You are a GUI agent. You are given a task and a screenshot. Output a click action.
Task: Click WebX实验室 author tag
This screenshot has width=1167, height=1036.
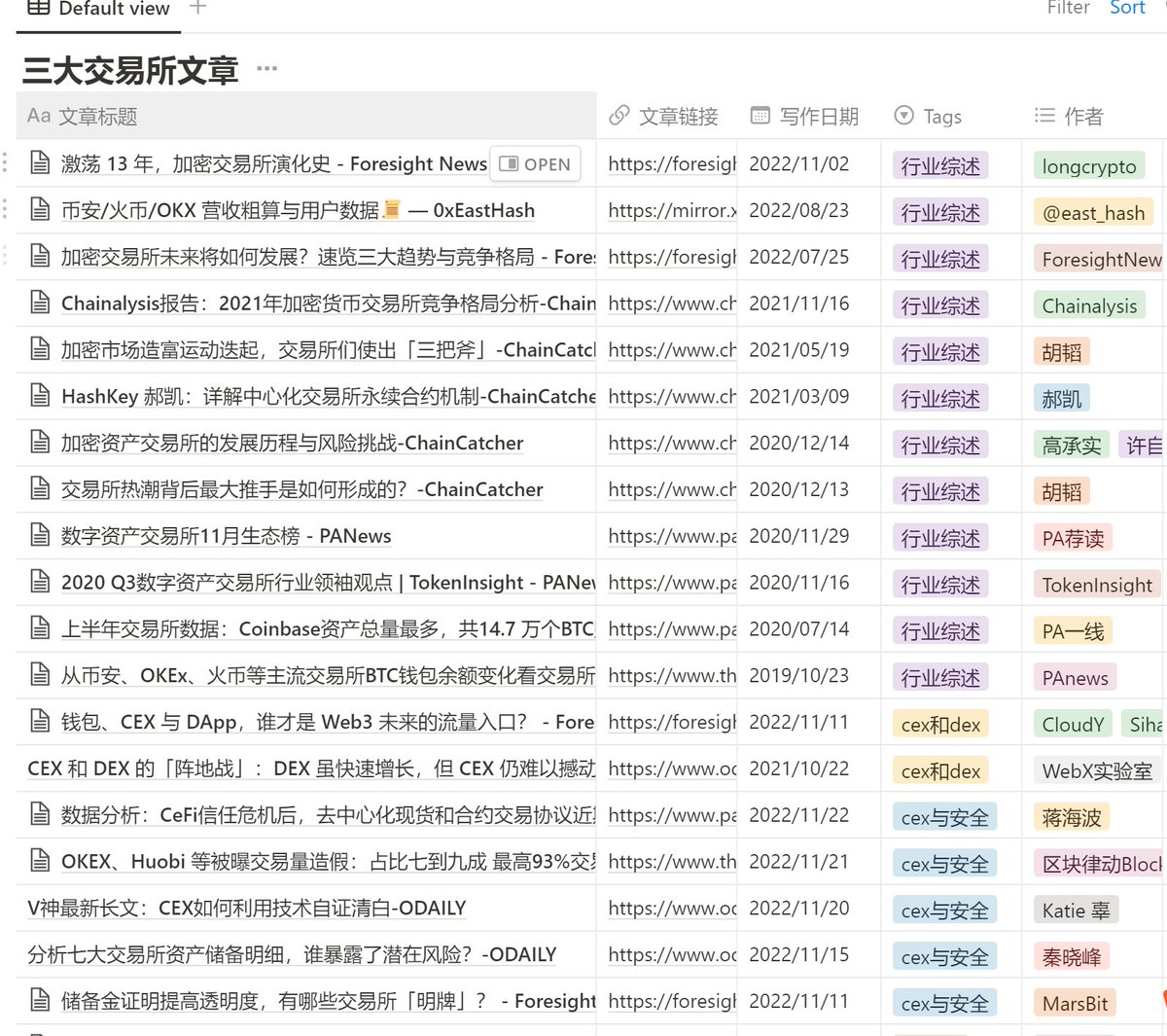click(1097, 770)
